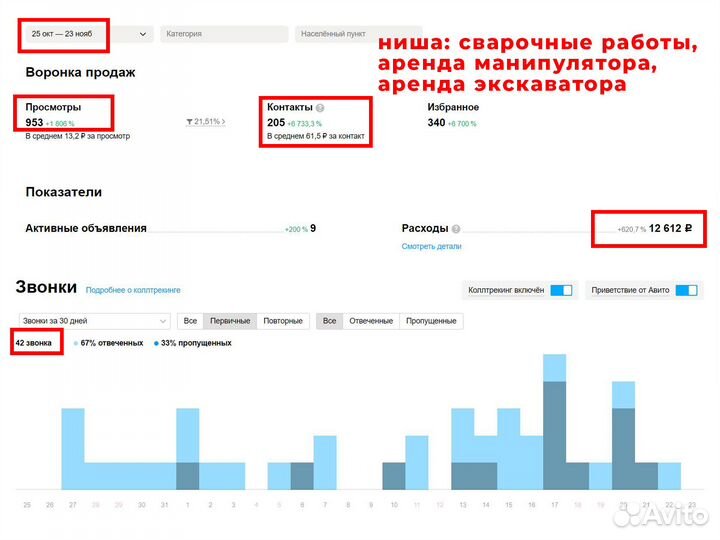Click the funnel icon before 21,51%
Image resolution: width=720 pixels, height=540 pixels.
(189, 122)
